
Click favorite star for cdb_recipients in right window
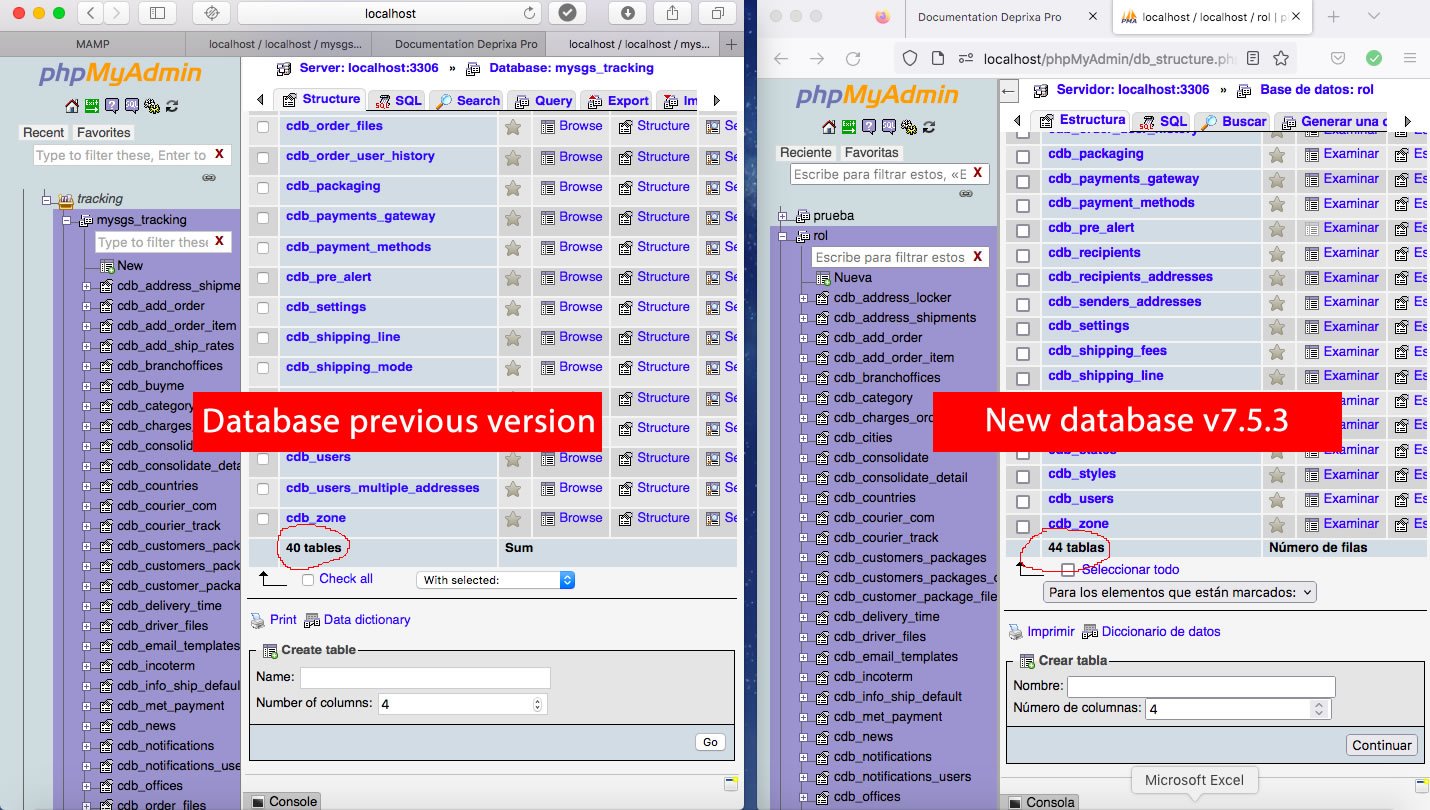point(1277,254)
